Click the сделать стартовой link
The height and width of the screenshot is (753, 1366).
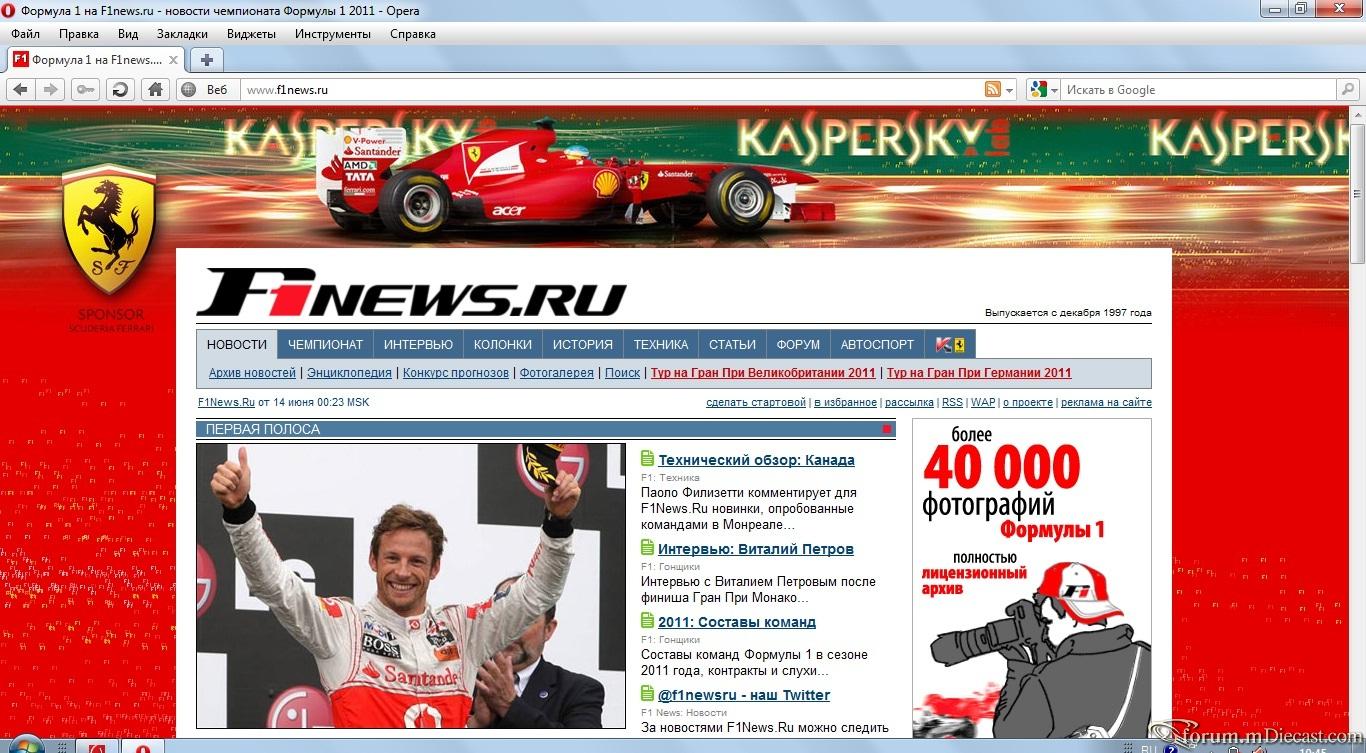tap(756, 402)
